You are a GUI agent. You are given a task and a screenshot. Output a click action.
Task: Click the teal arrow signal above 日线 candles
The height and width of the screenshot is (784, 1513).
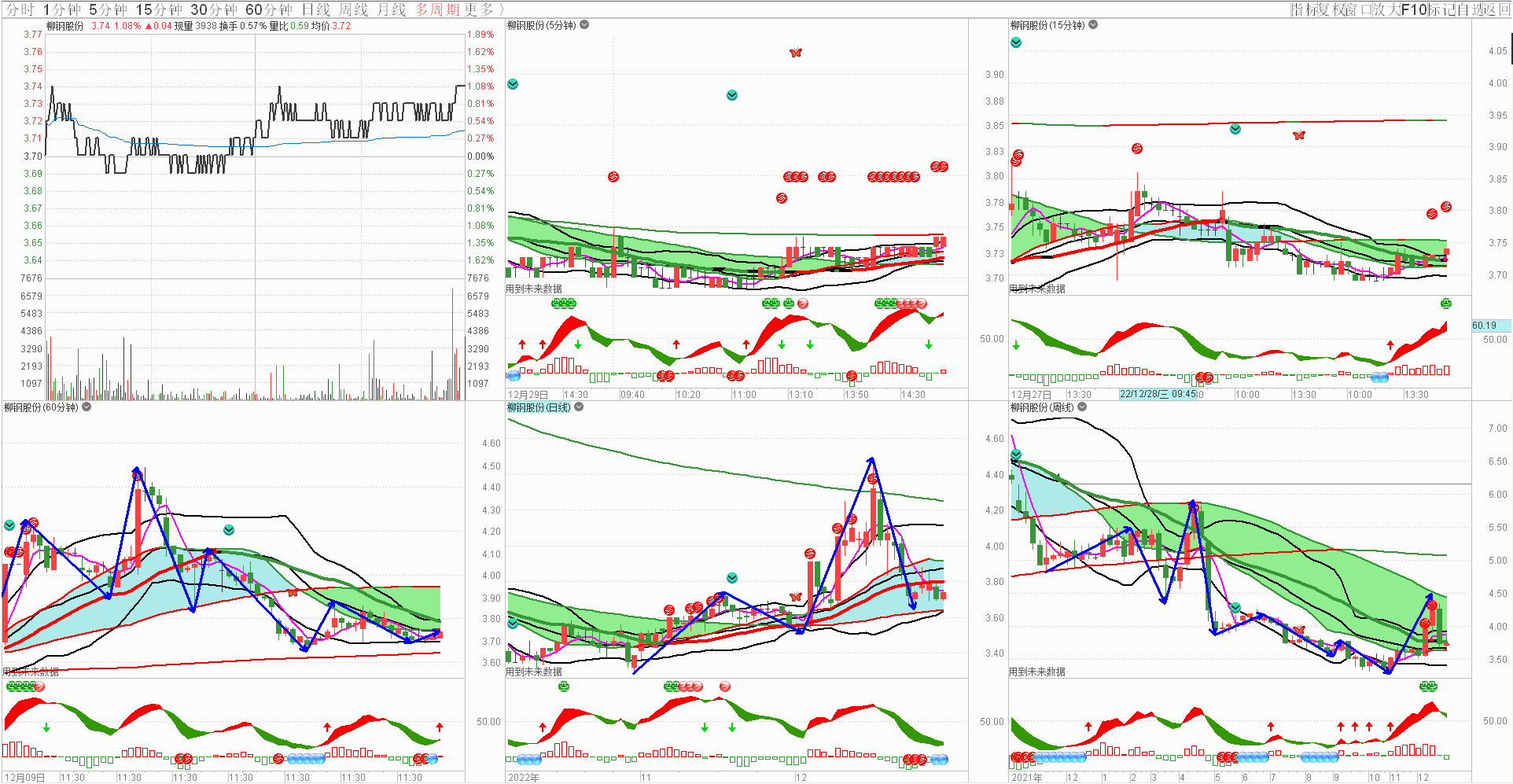click(x=732, y=578)
